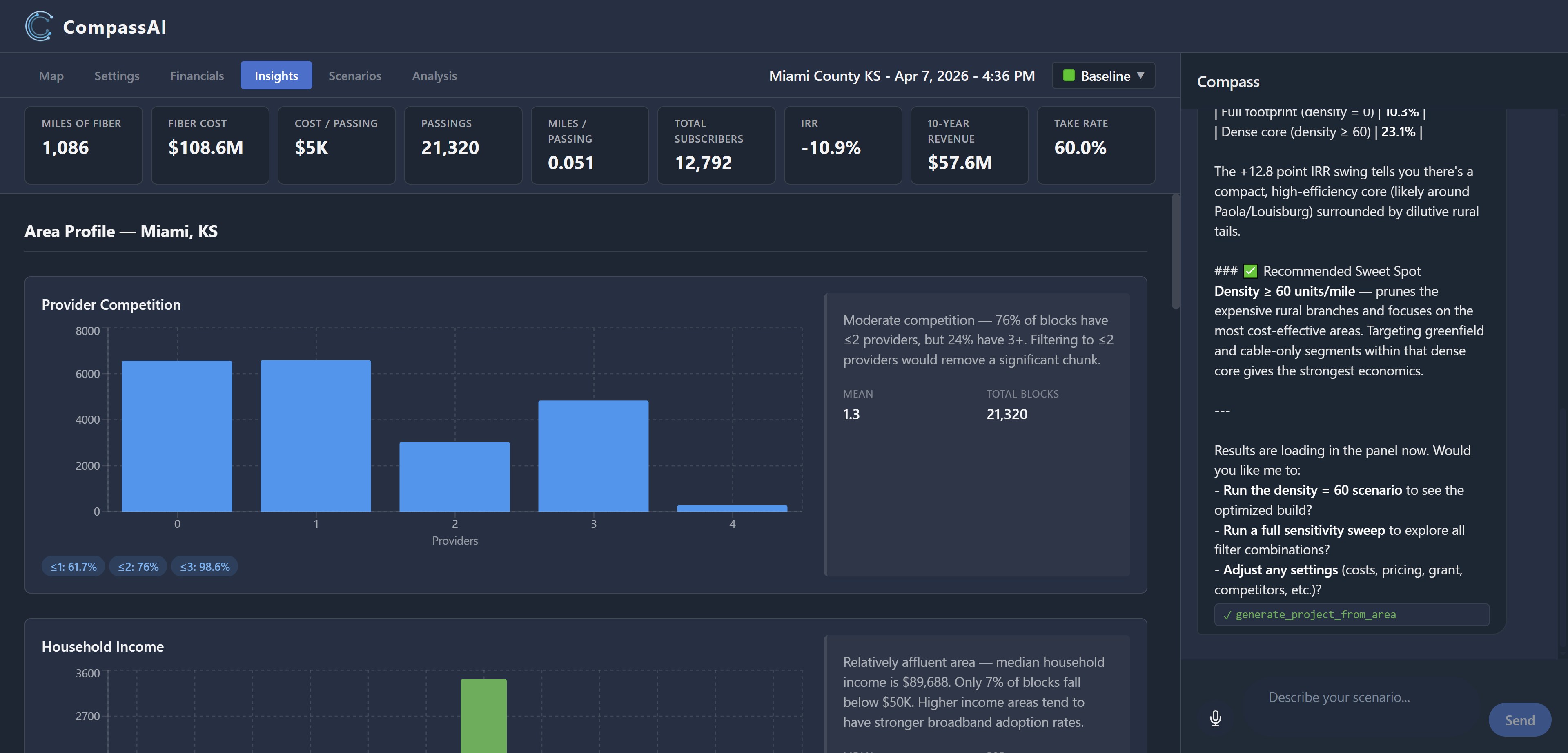
Task: Click the Cost / Passing $5K card
Action: tap(336, 145)
